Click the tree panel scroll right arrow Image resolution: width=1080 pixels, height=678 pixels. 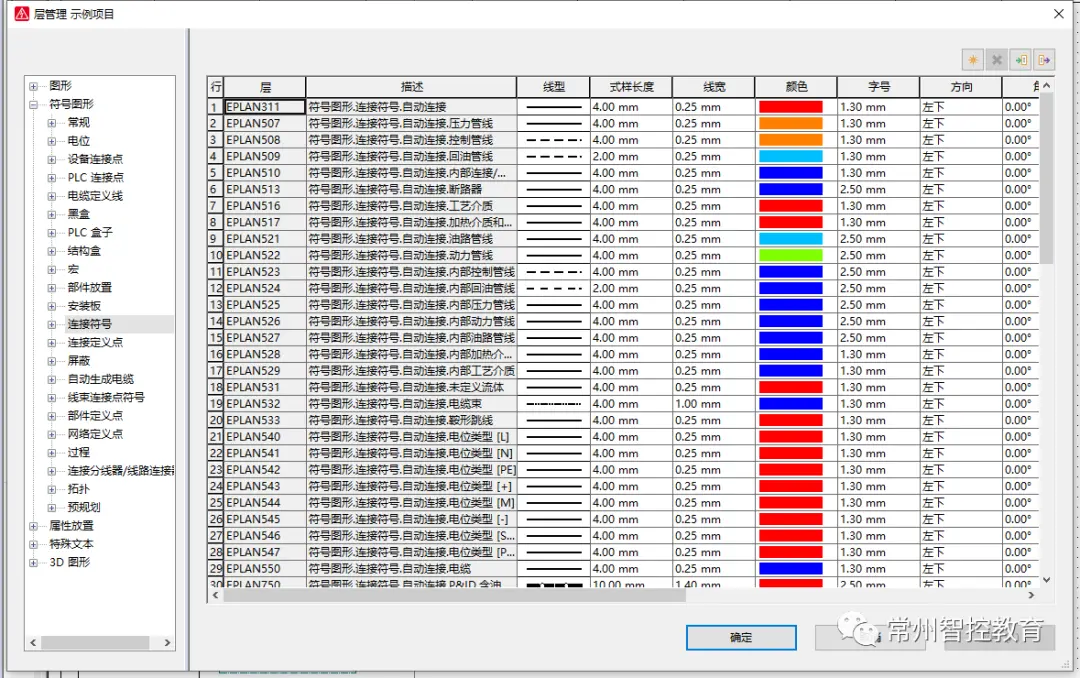pos(167,643)
